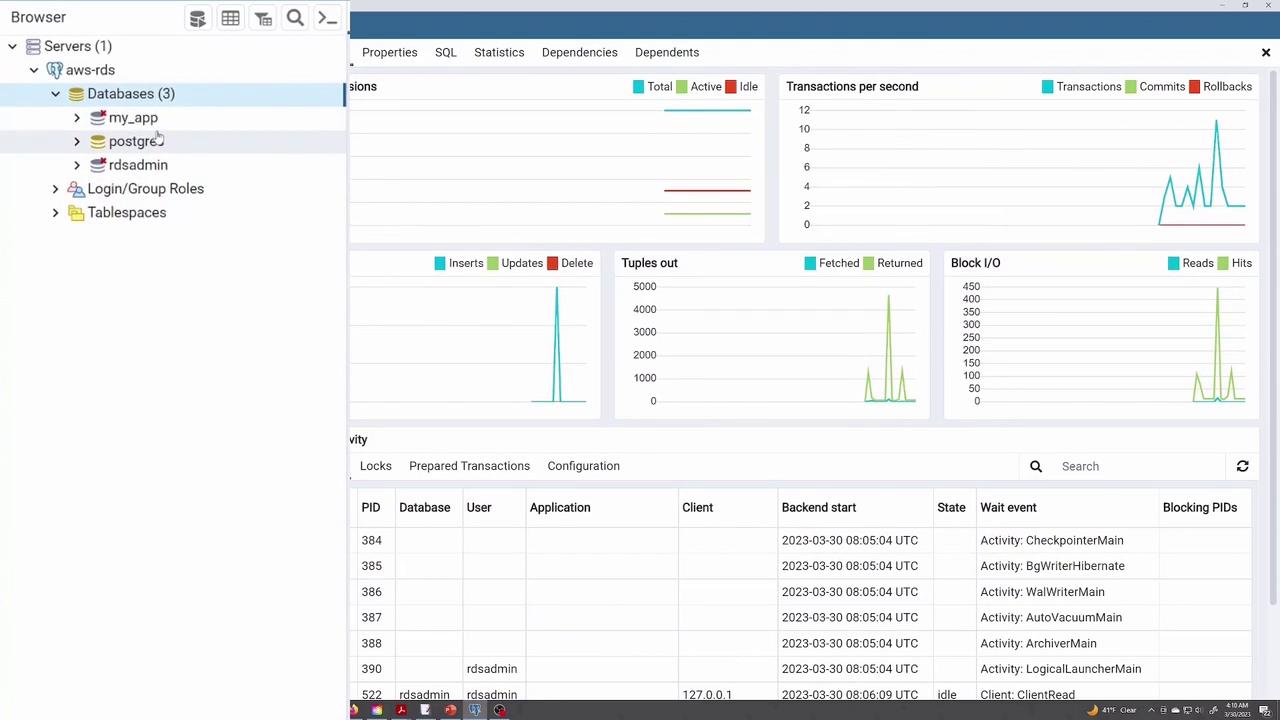Open the Prepared Transactions tab
The height and width of the screenshot is (720, 1280).
[x=469, y=466]
